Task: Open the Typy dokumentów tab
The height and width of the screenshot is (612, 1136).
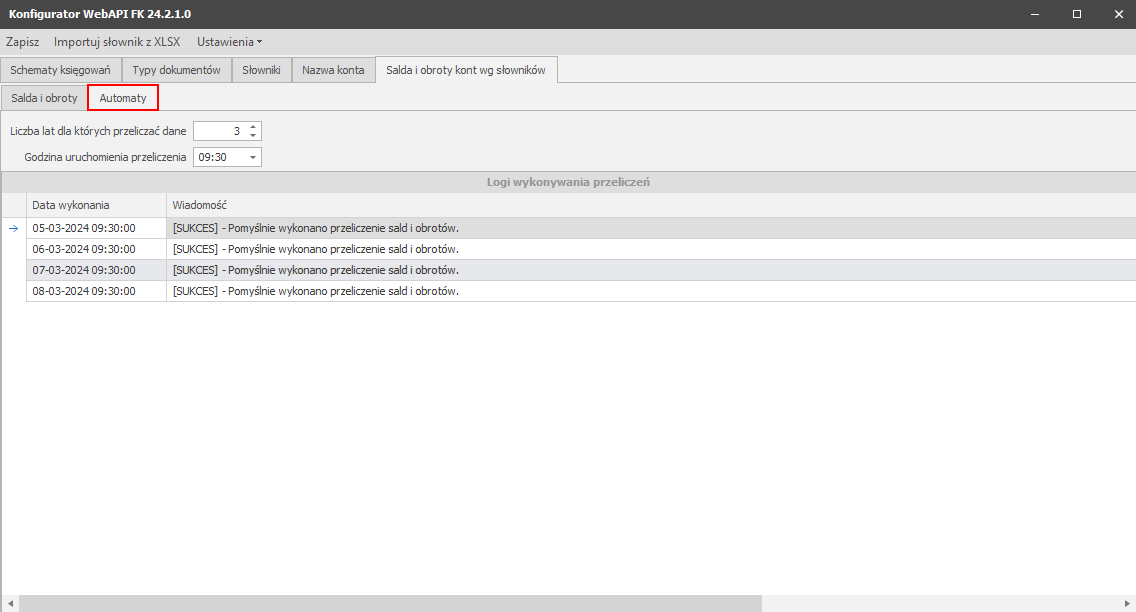Action: 176,70
